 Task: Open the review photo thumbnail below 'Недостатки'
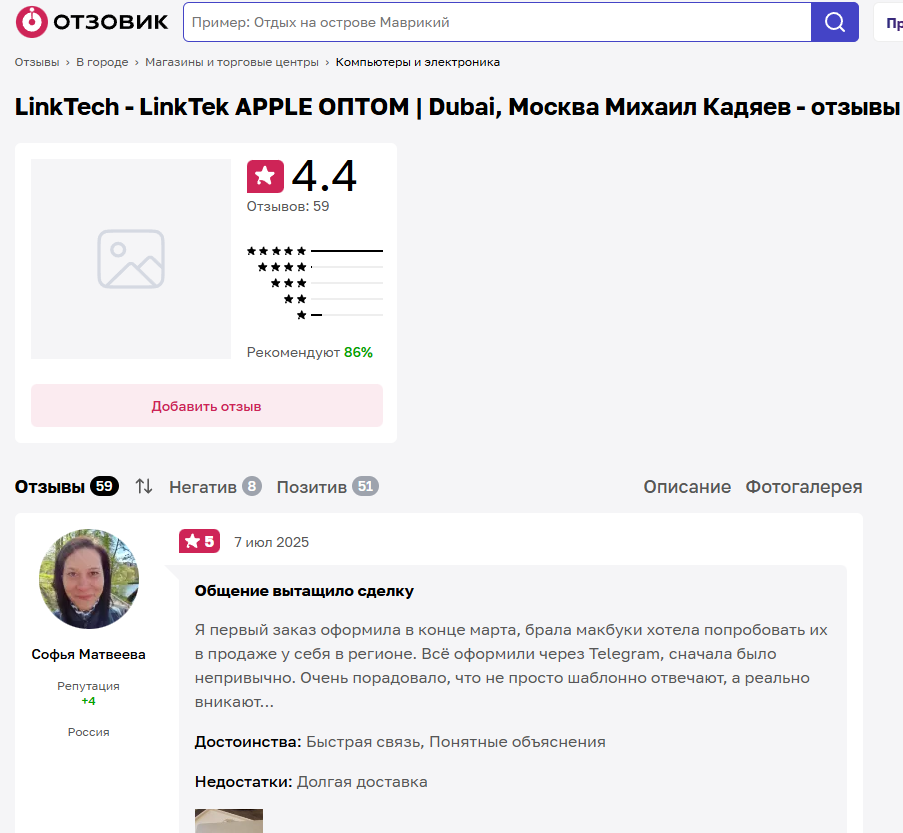coord(229,821)
